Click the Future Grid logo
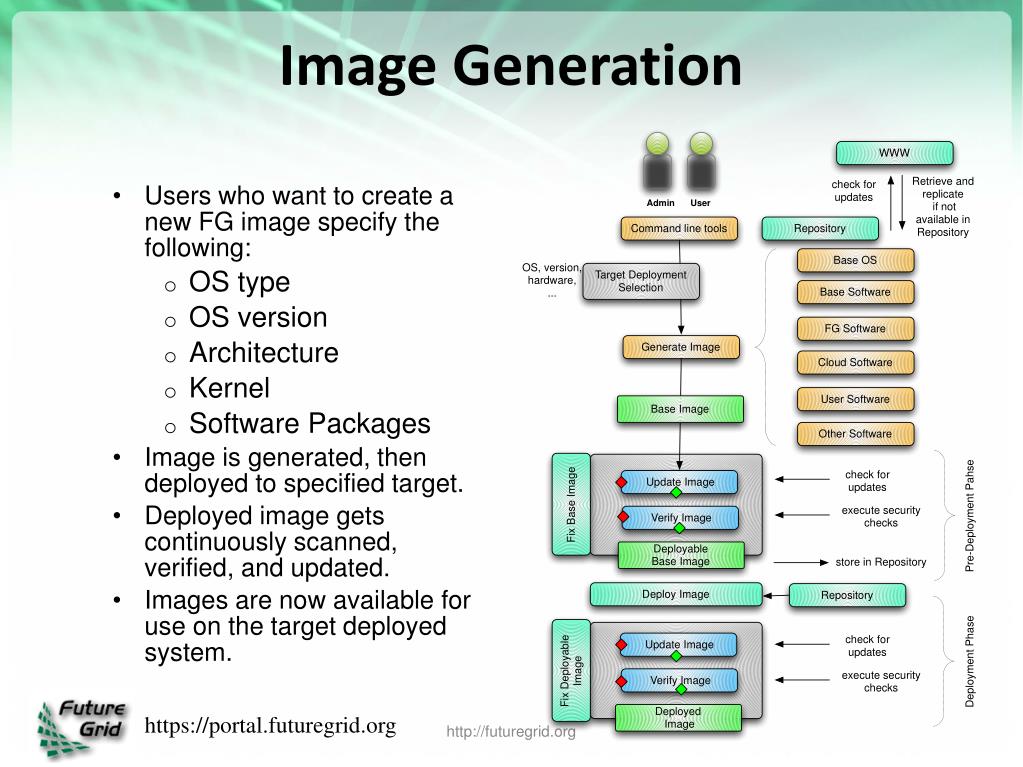 pyautogui.click(x=82, y=729)
